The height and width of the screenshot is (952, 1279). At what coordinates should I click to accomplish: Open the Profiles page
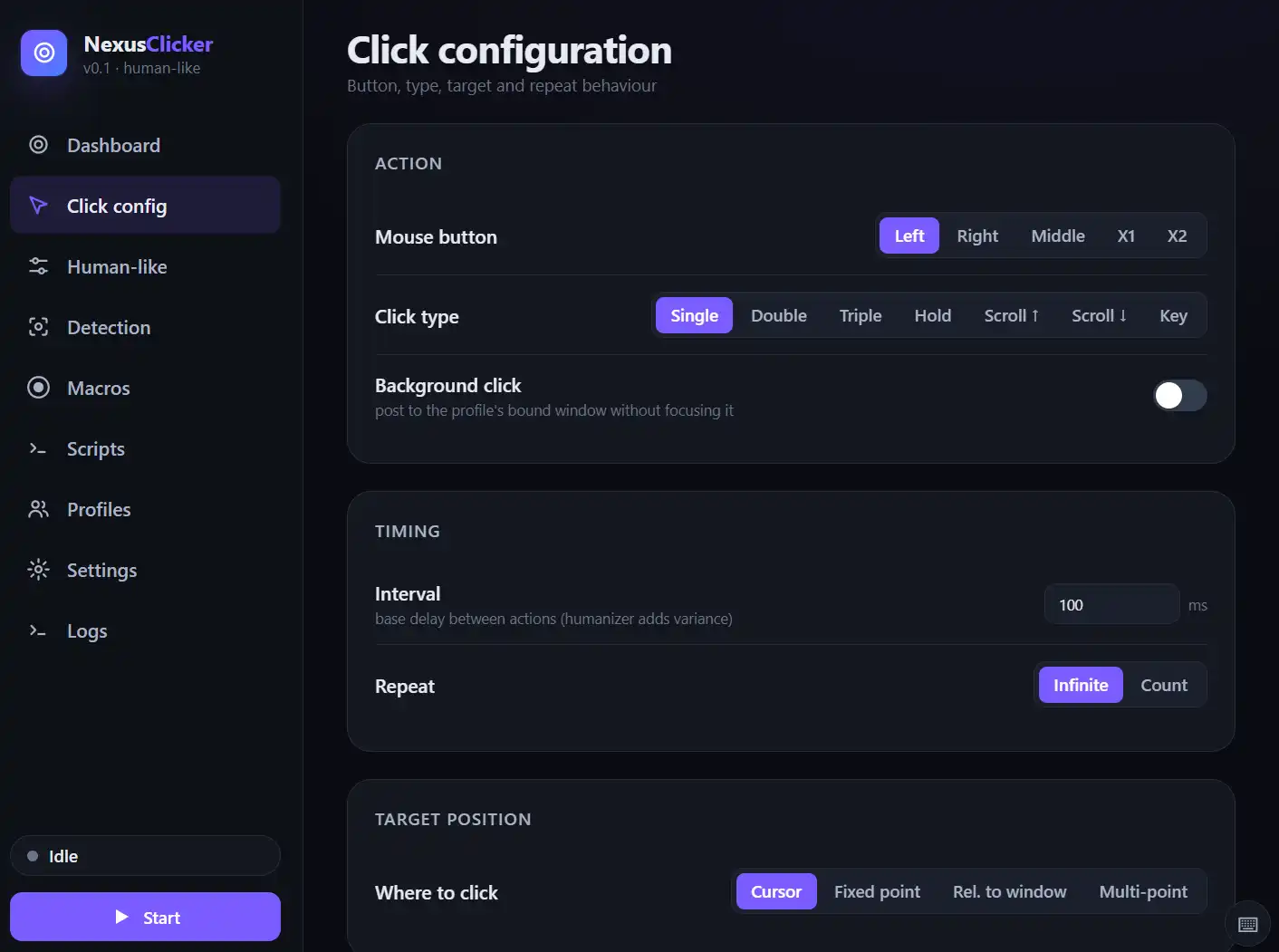(145, 509)
